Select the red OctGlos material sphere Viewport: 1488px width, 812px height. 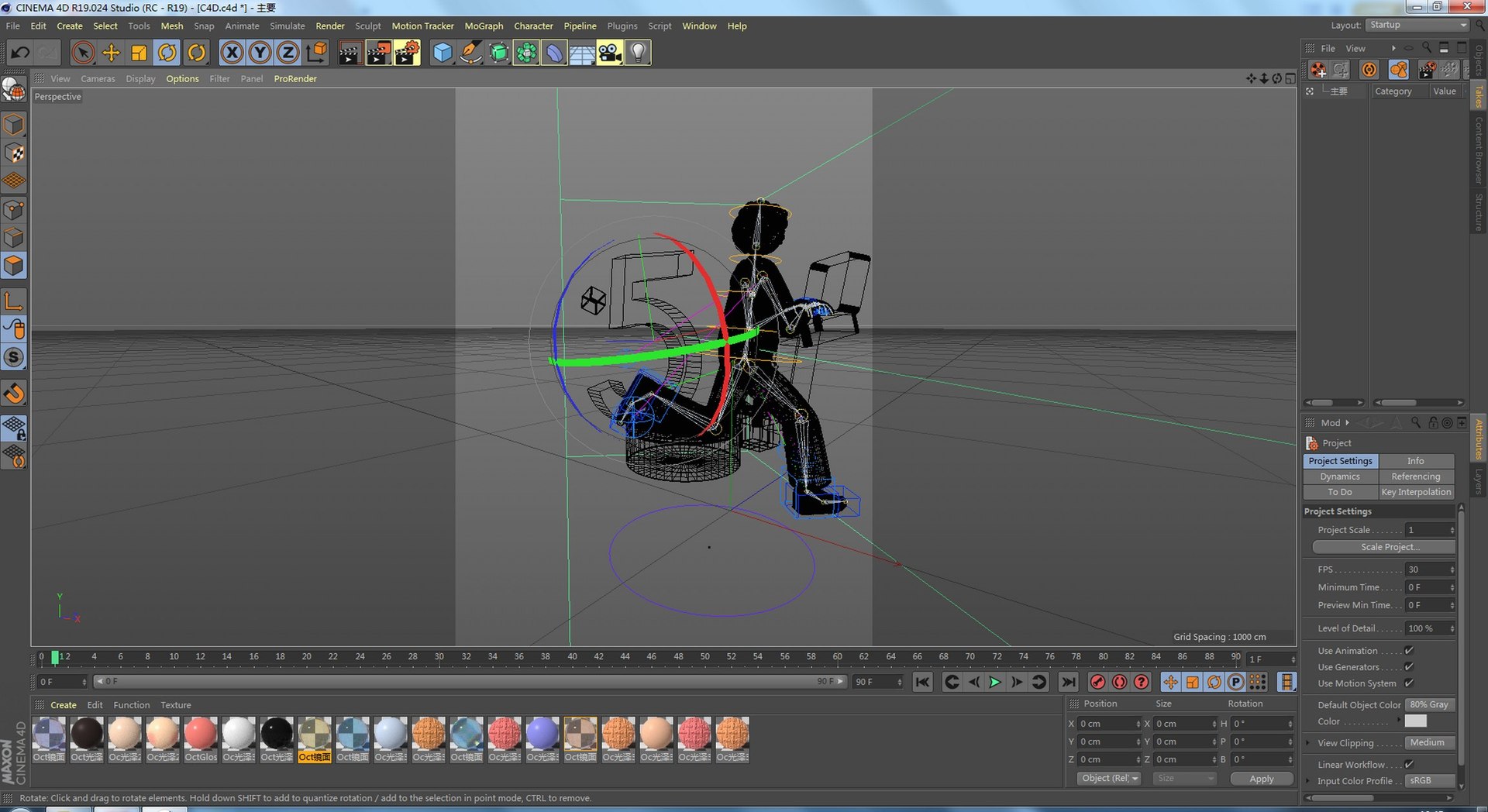[201, 734]
